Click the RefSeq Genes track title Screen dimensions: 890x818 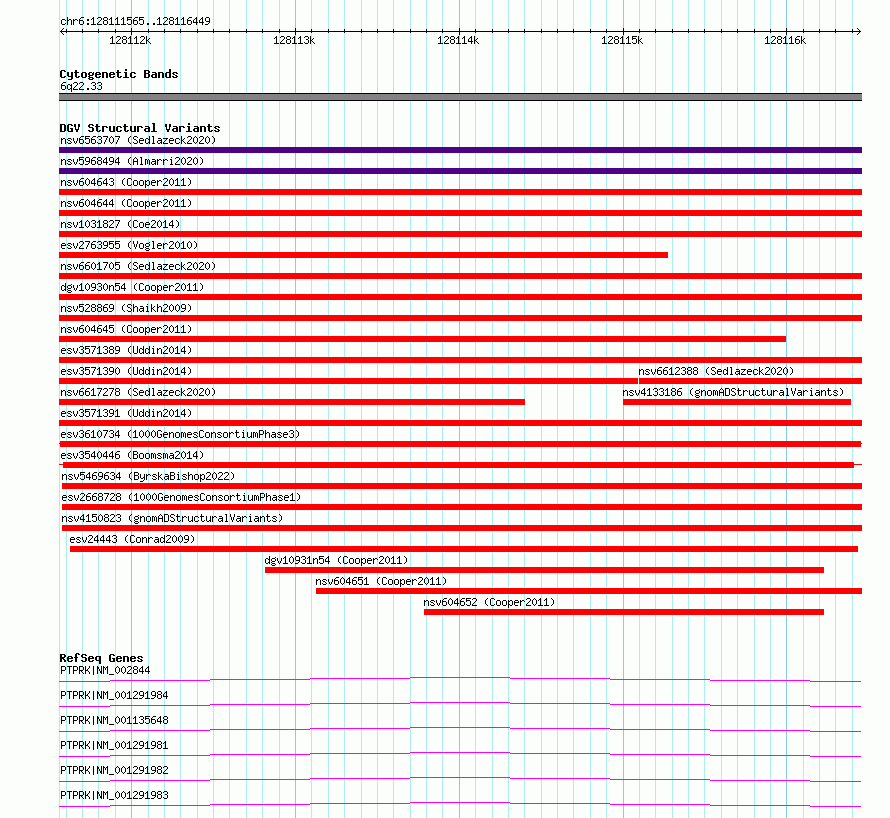pyautogui.click(x=101, y=658)
